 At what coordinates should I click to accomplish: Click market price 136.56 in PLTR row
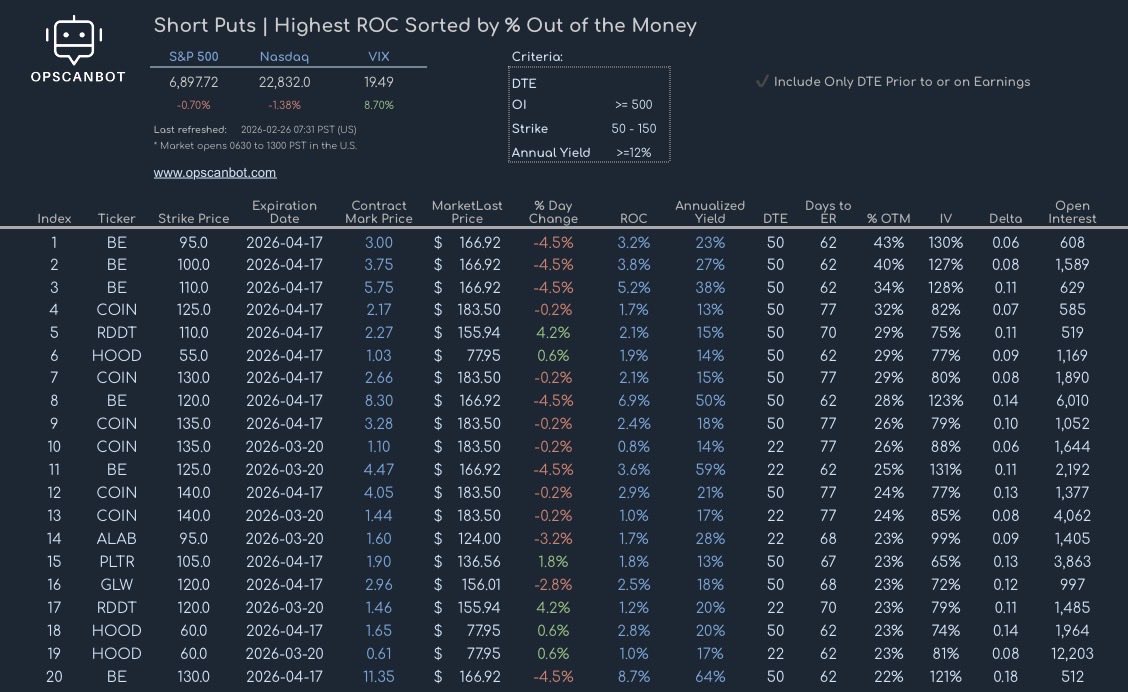(479, 561)
